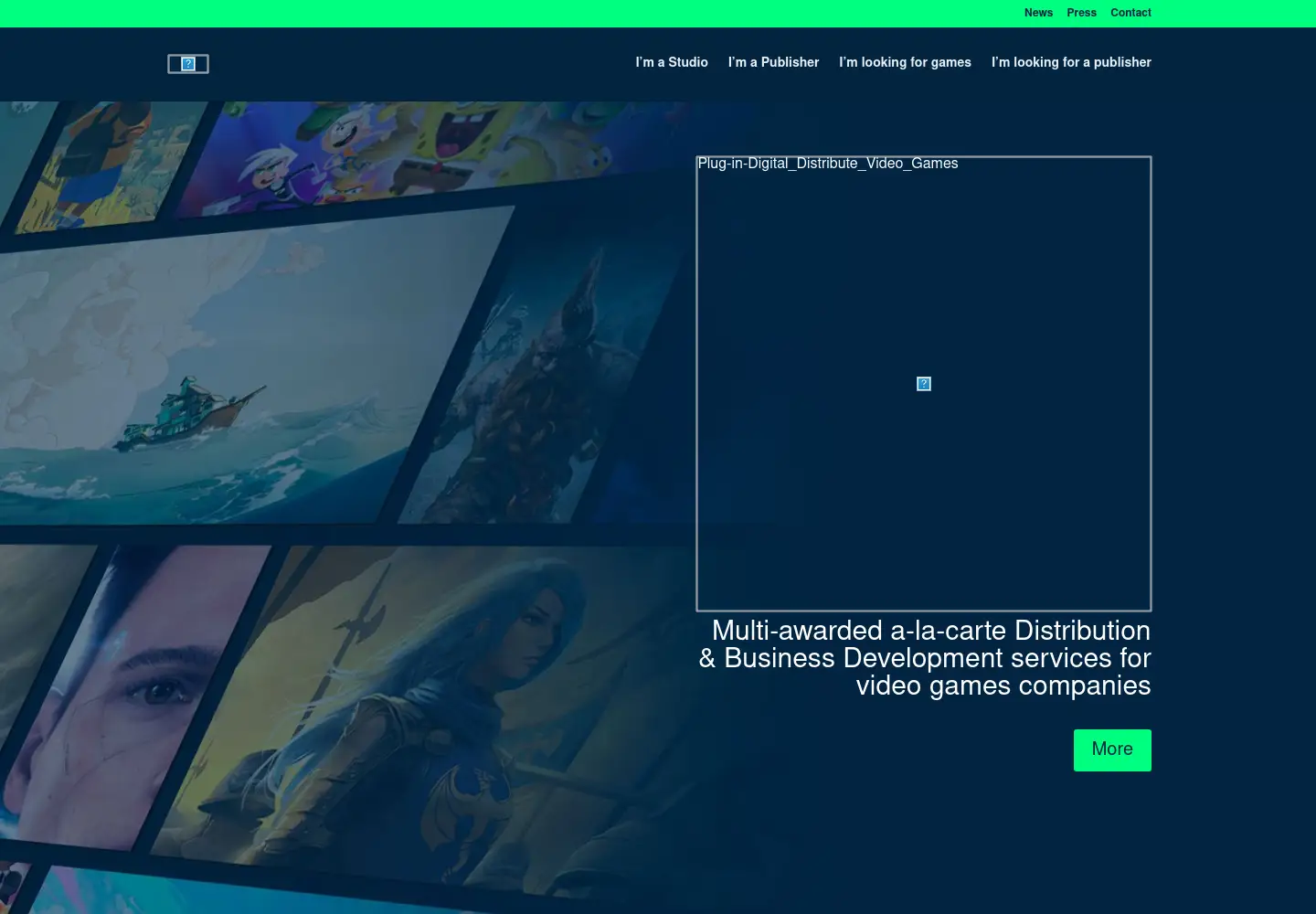
Task: Open the I'm looking for a publisher menu
Action: click(x=1071, y=62)
